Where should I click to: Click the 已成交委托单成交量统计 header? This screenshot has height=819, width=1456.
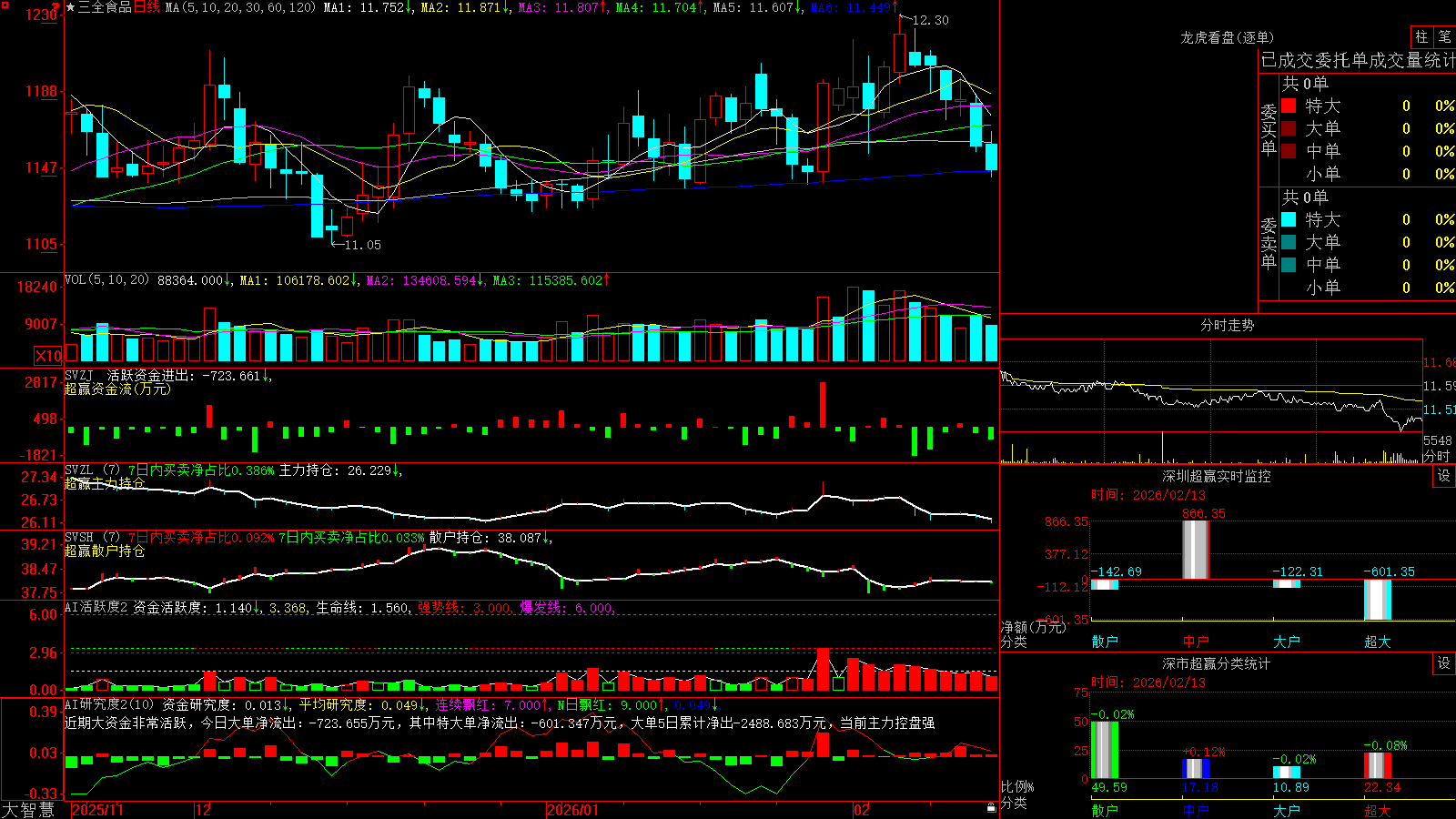click(1358, 60)
